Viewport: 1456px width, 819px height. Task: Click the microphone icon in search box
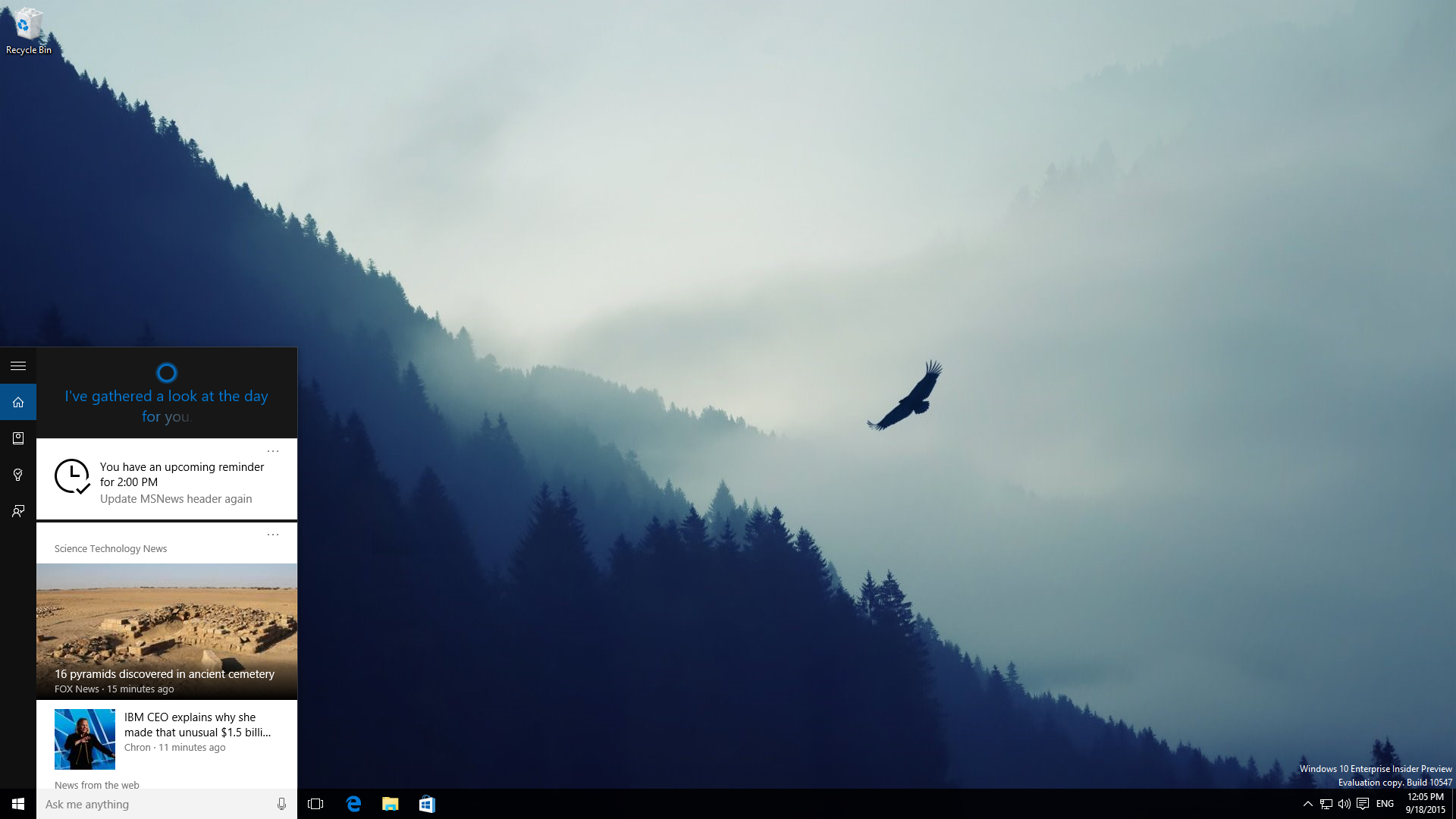pyautogui.click(x=281, y=804)
